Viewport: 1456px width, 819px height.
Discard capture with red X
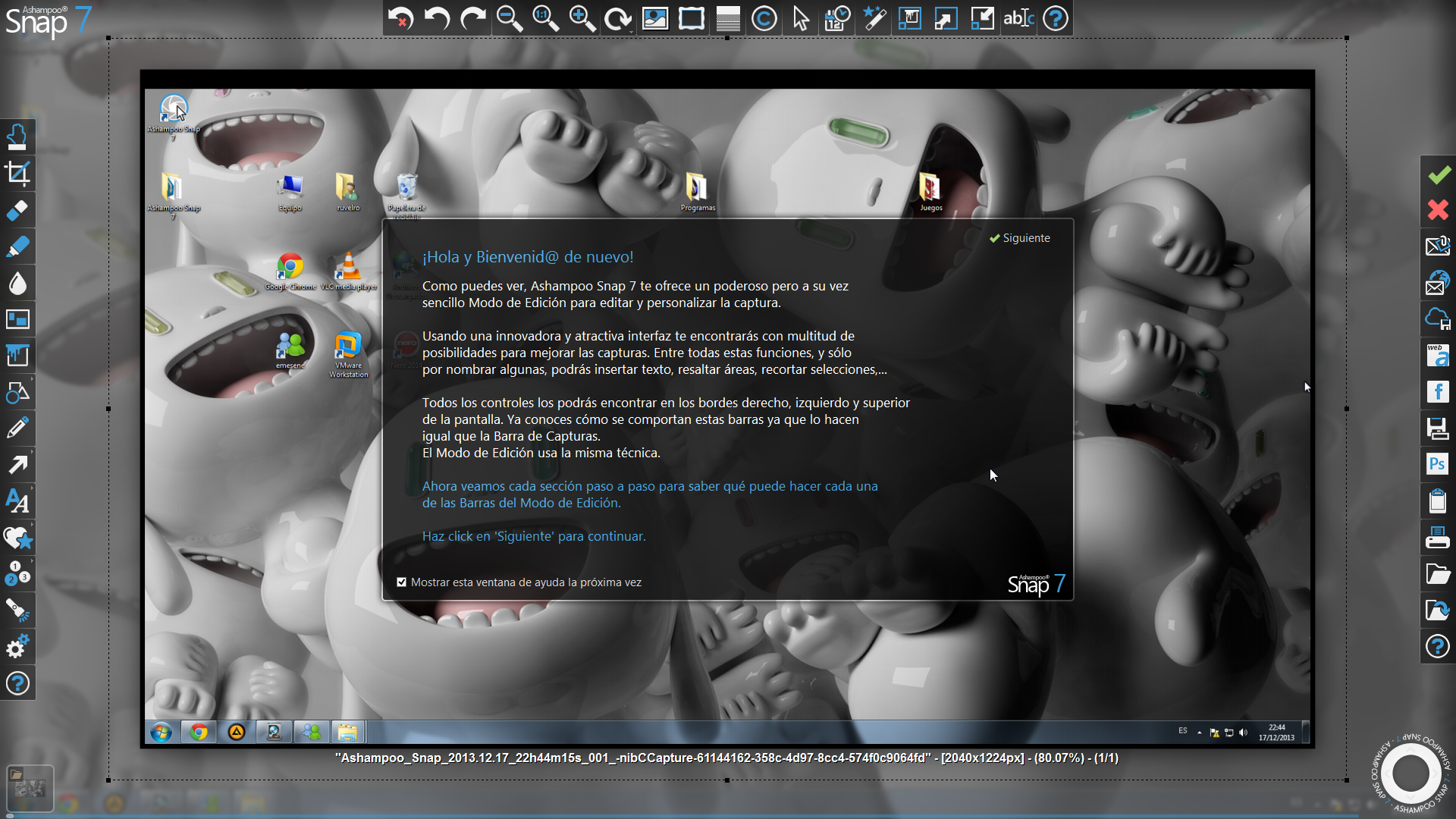point(1438,210)
